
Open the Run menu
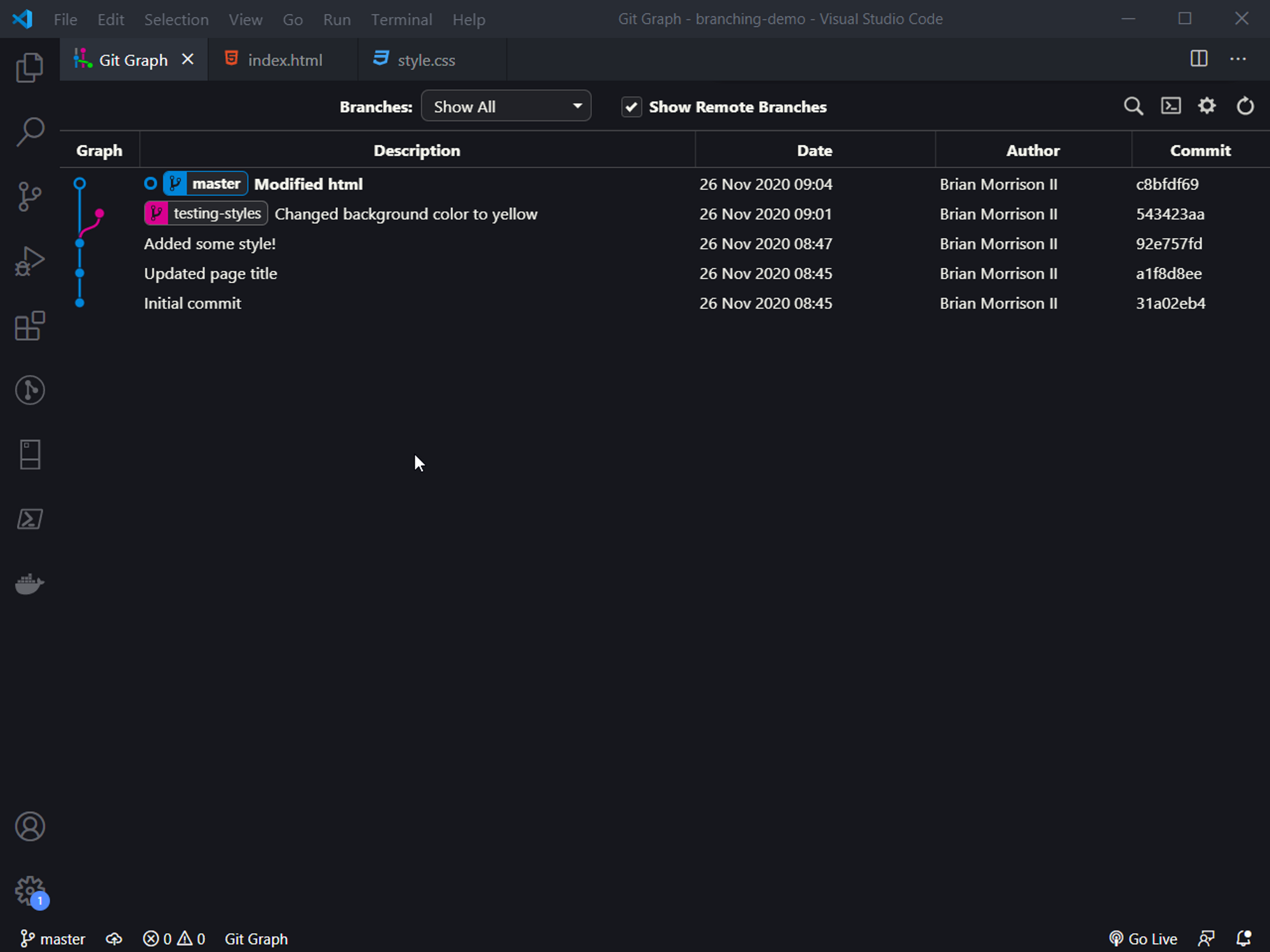point(337,20)
